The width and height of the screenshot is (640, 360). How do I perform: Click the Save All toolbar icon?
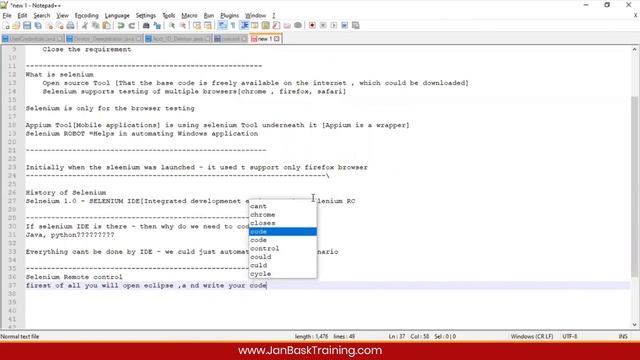click(x=38, y=25)
